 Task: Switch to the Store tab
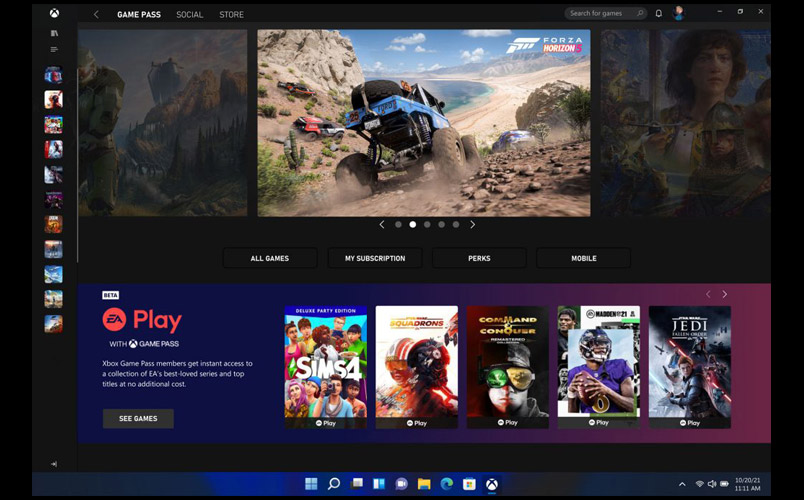(231, 15)
